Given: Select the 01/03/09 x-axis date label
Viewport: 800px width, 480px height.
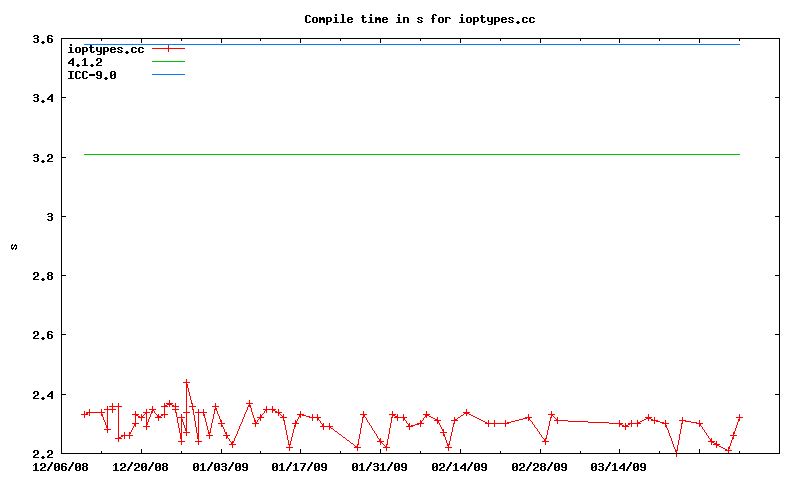Looking at the screenshot, I should [220, 466].
